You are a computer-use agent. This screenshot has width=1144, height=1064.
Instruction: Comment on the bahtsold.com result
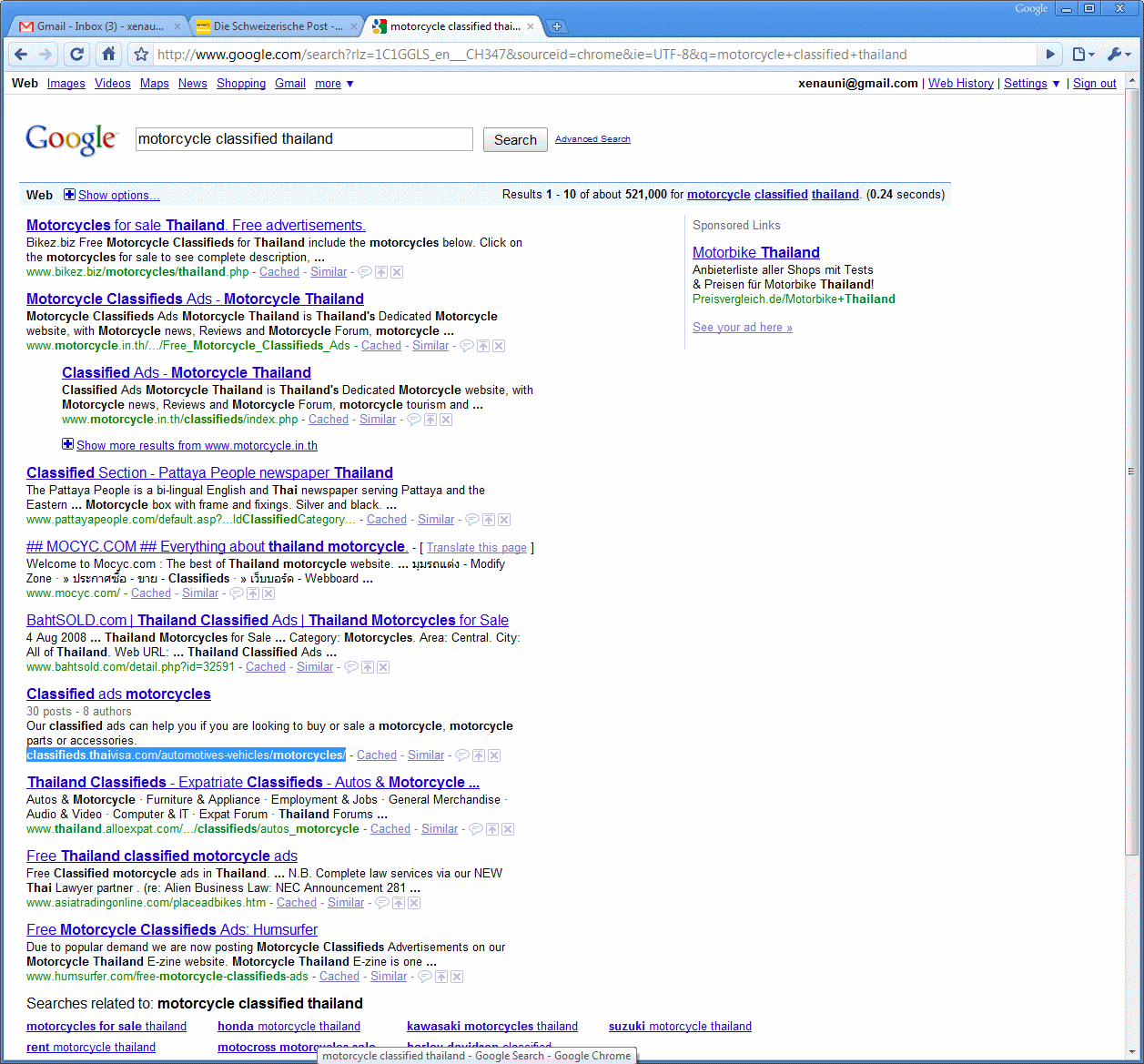point(350,667)
